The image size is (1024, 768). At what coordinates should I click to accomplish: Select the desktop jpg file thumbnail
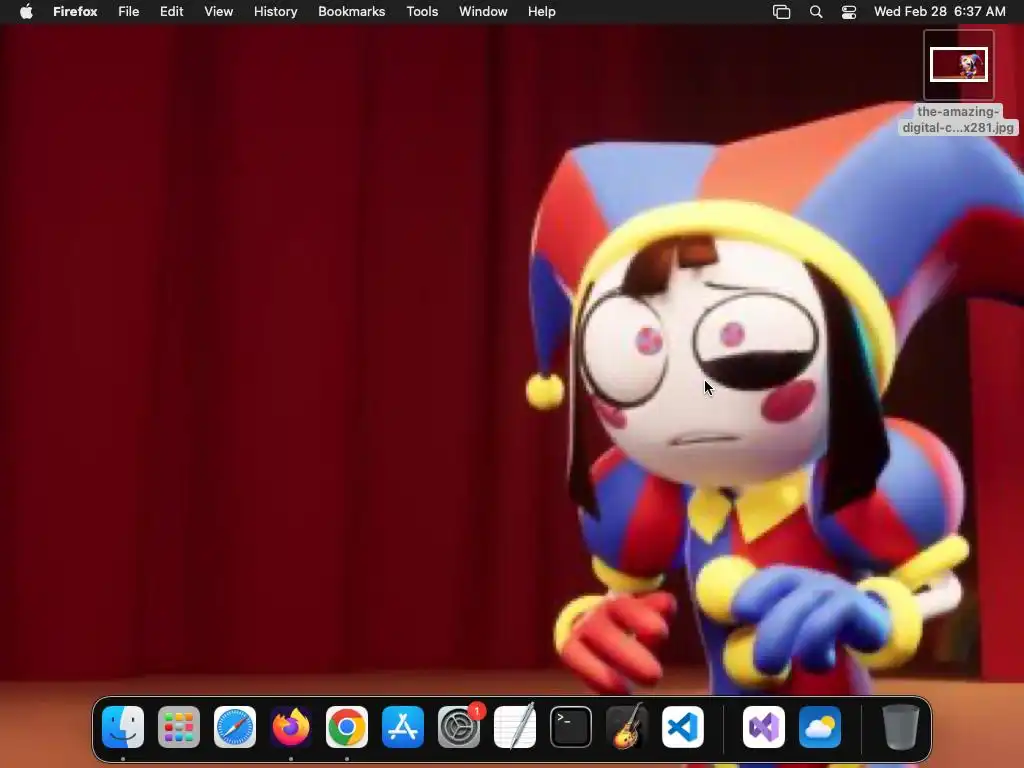(x=959, y=65)
